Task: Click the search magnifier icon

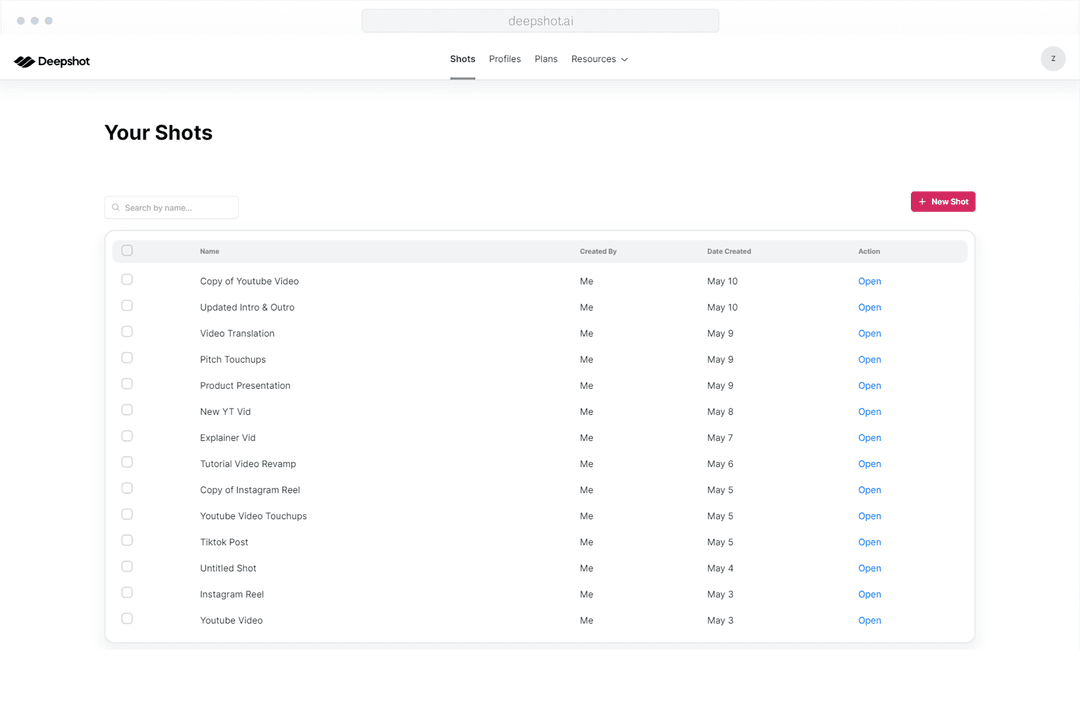Action: tap(116, 208)
